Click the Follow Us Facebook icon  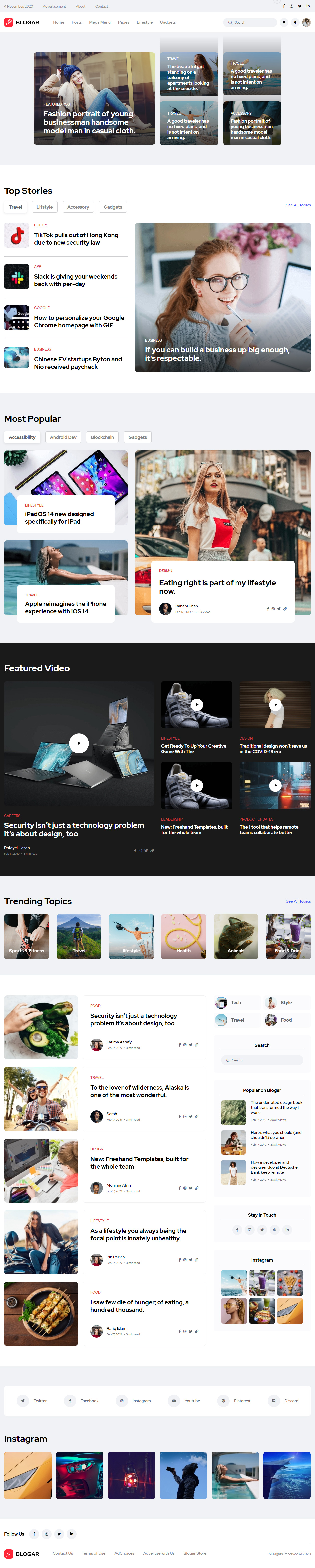34,1534
